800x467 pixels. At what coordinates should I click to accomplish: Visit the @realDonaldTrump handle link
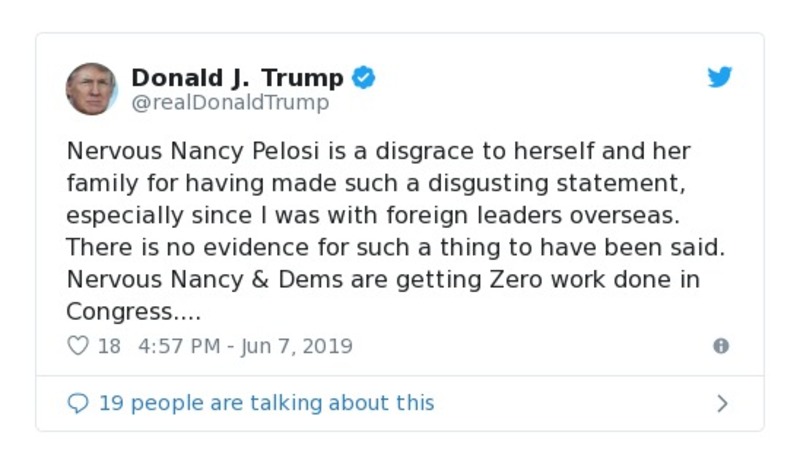[230, 102]
